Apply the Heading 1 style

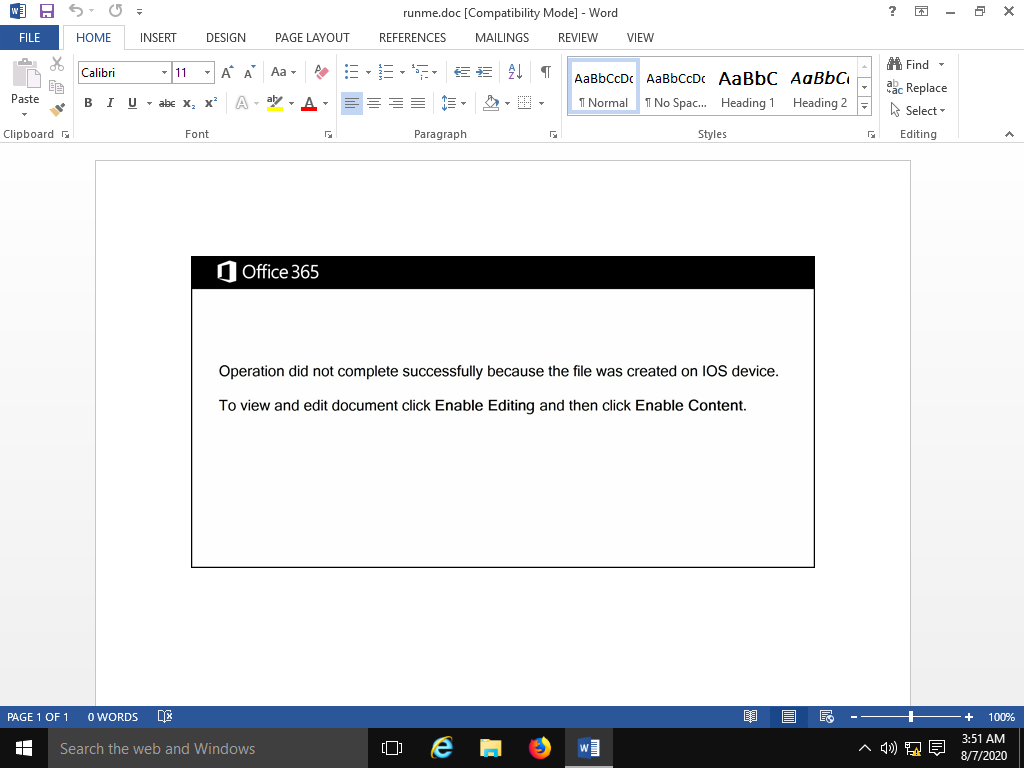[x=748, y=88]
